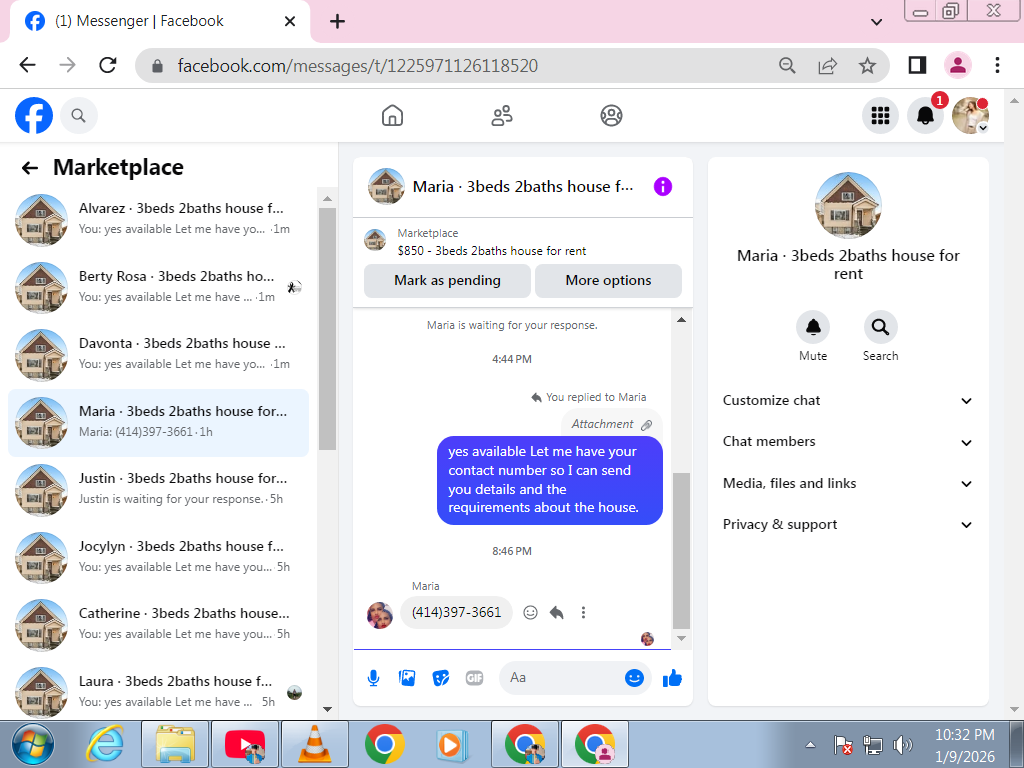Open the $850 3beds 2baths listing link
1024x768 pixels.
[491, 251]
